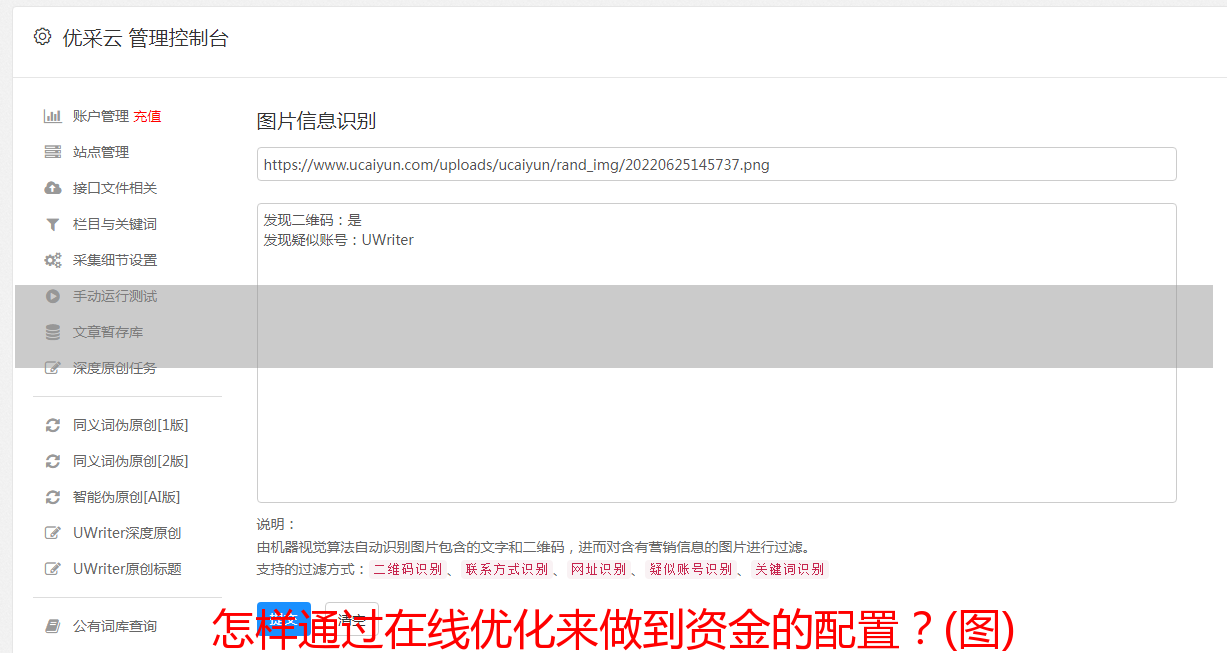Click the 手动运行测试 play icon

click(53, 296)
